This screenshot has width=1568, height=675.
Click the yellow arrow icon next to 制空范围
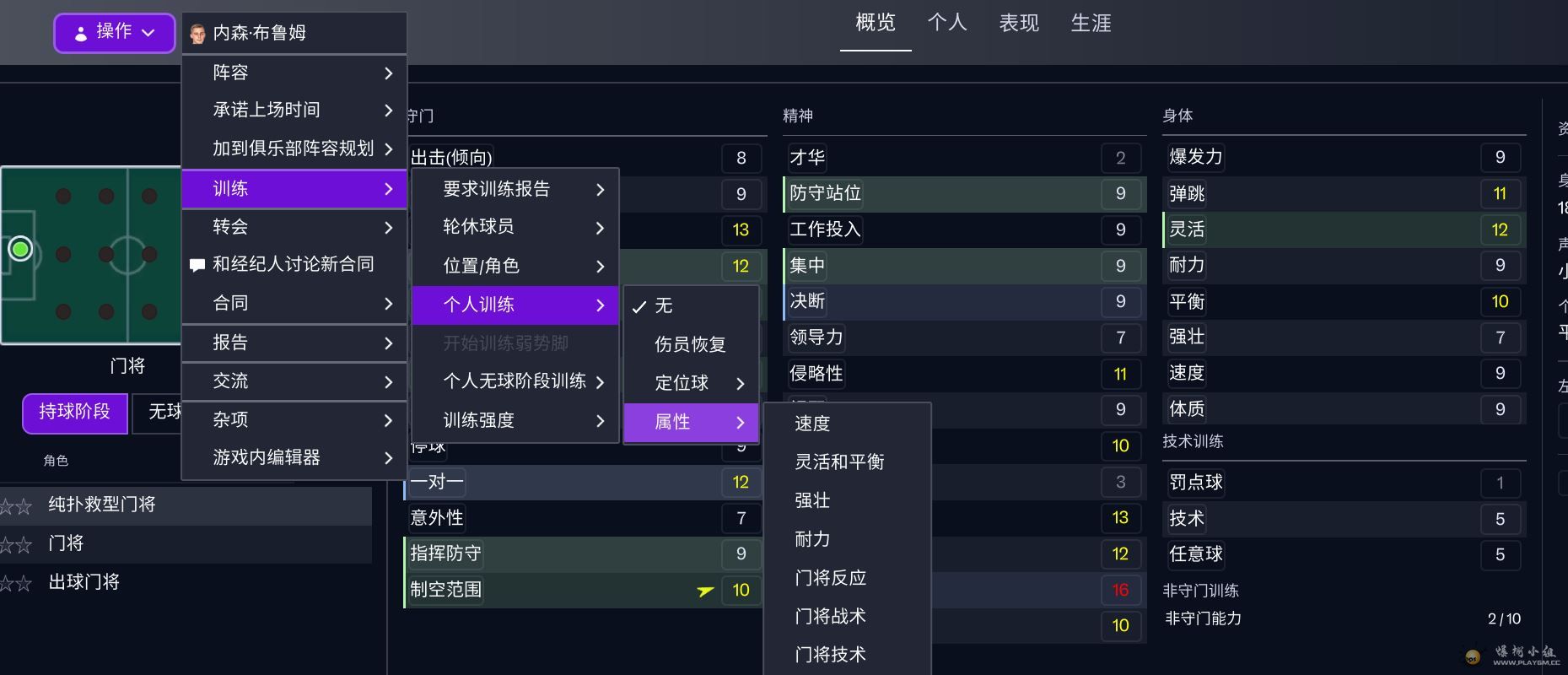(705, 591)
